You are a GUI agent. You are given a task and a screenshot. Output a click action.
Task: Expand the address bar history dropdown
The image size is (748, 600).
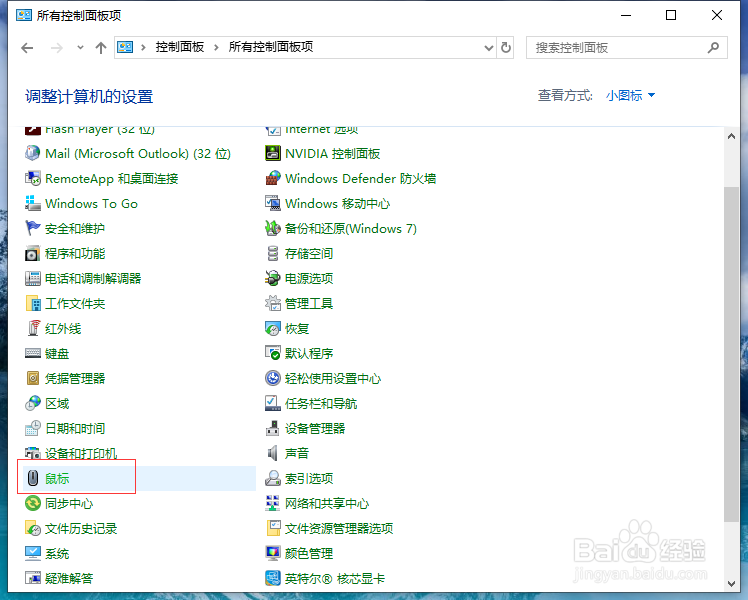click(488, 48)
